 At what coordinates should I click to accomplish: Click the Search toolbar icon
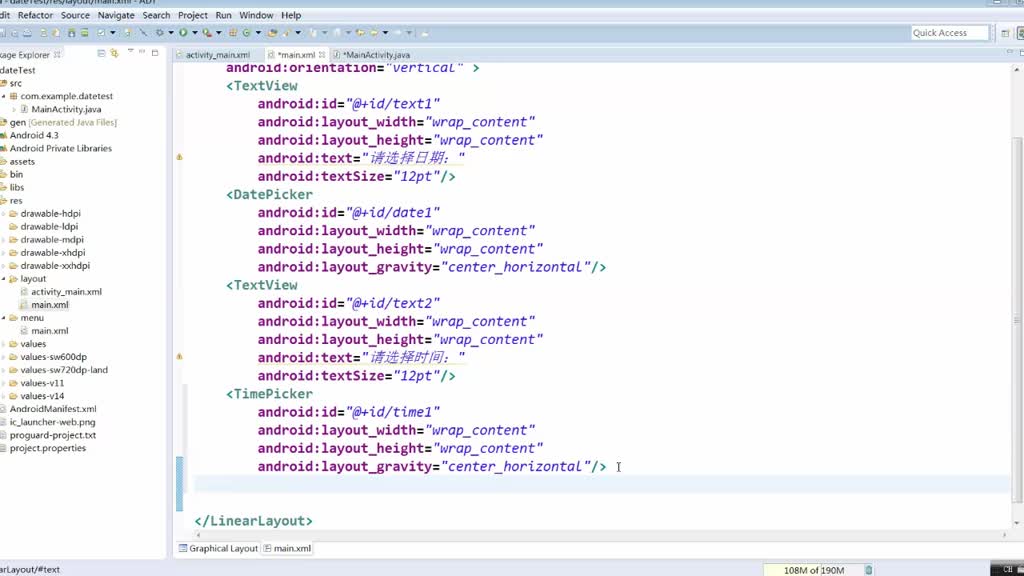pos(286,33)
